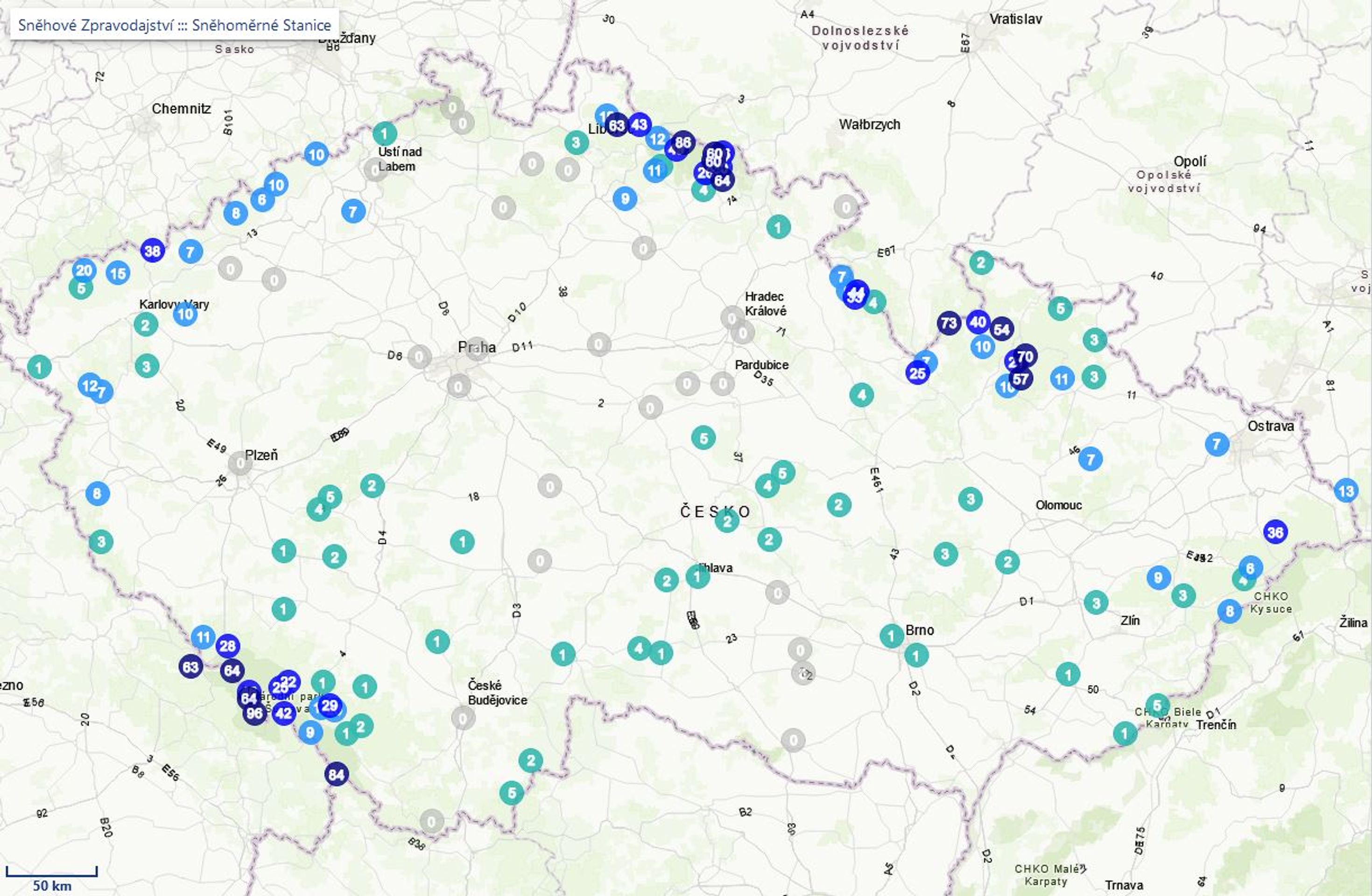Select the green marker 3 left of Liberec

[577, 142]
